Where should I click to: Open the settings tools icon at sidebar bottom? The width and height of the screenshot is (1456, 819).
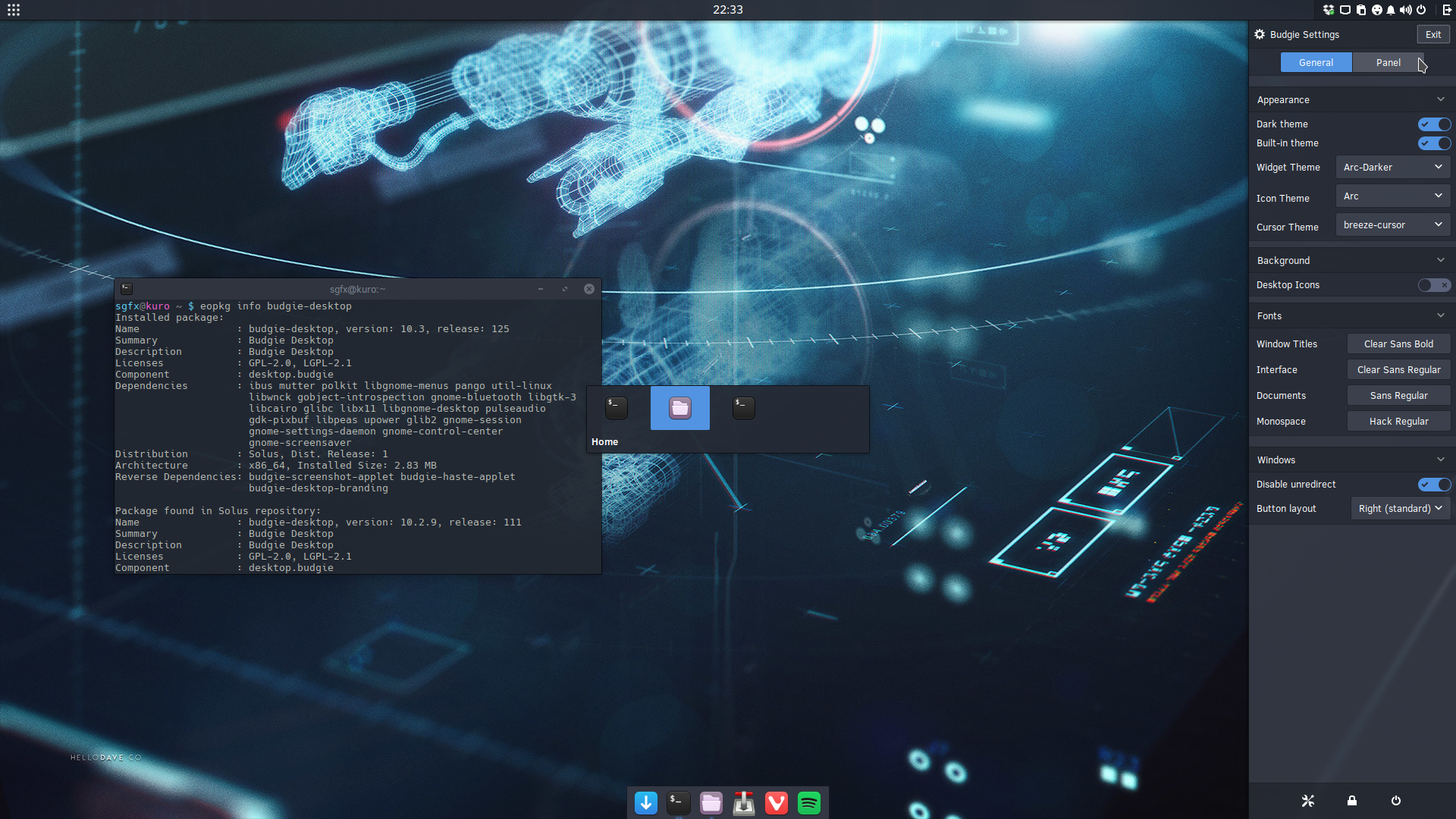coord(1308,801)
